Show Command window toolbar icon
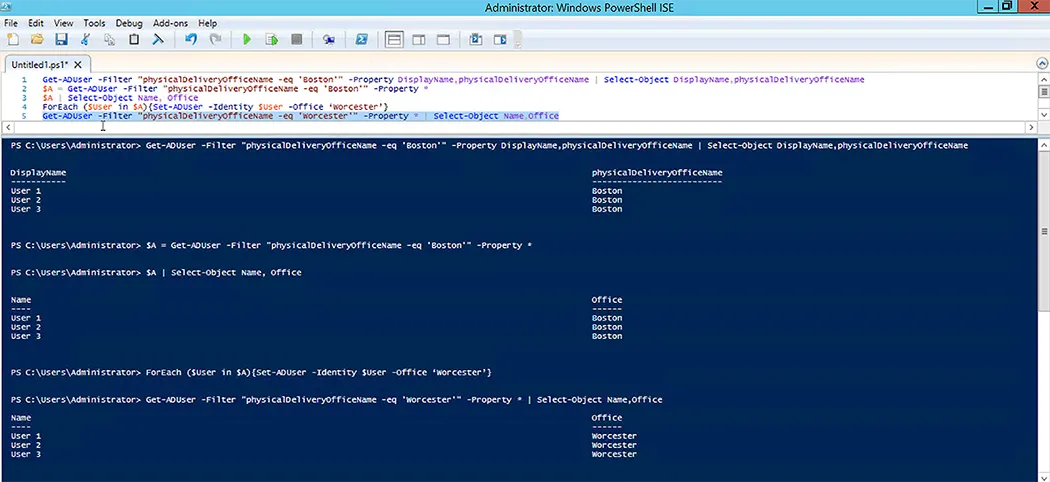 pos(475,39)
